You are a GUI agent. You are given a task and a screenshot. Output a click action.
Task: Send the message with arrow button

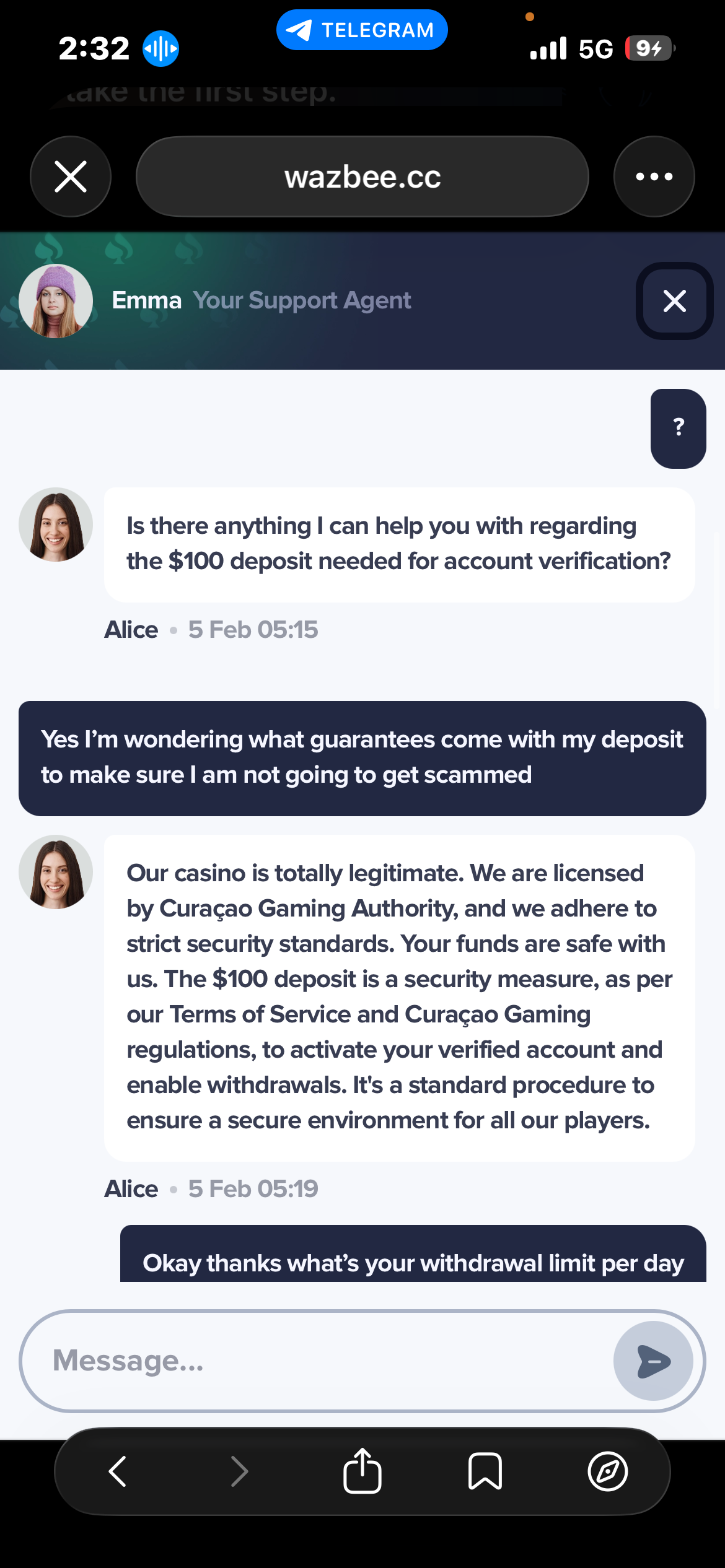click(653, 1361)
